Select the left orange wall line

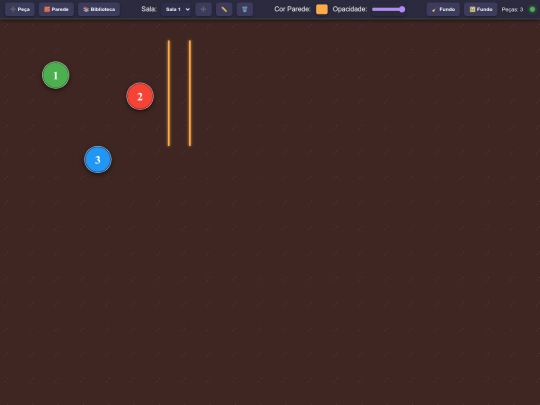pyautogui.click(x=169, y=93)
